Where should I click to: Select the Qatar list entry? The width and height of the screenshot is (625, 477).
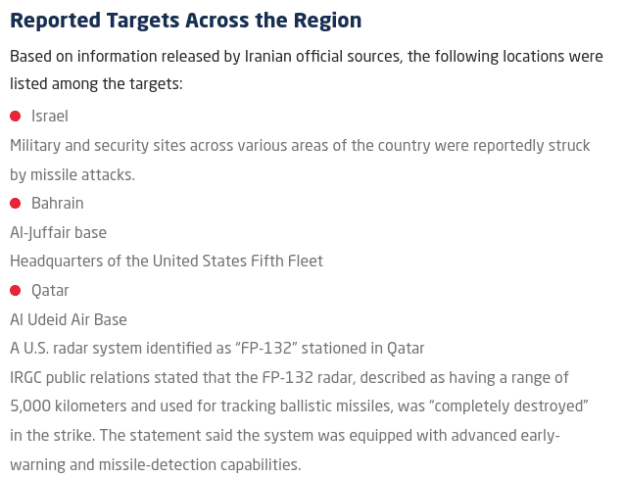pyautogui.click(x=50, y=291)
